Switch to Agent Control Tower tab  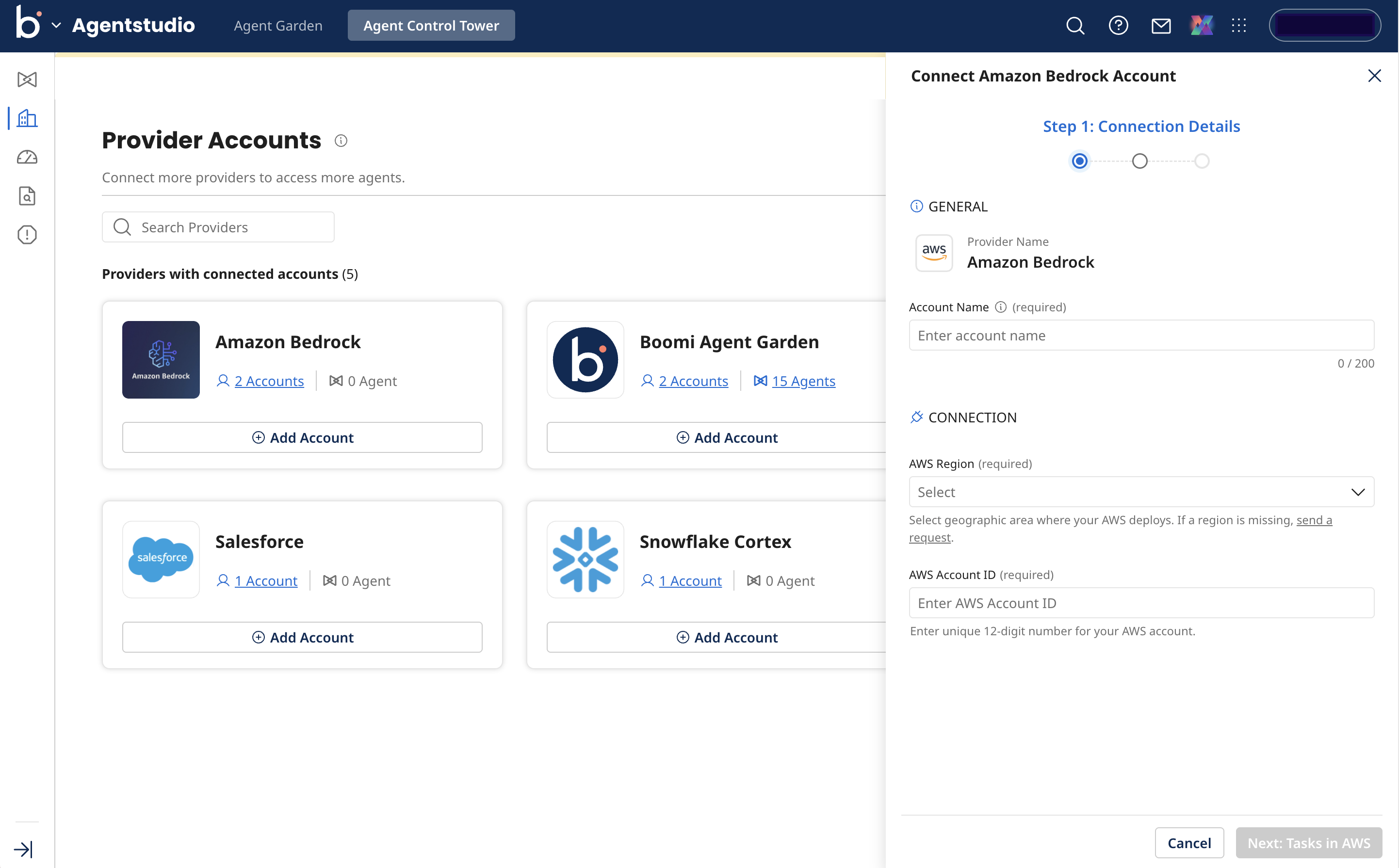coord(431,26)
